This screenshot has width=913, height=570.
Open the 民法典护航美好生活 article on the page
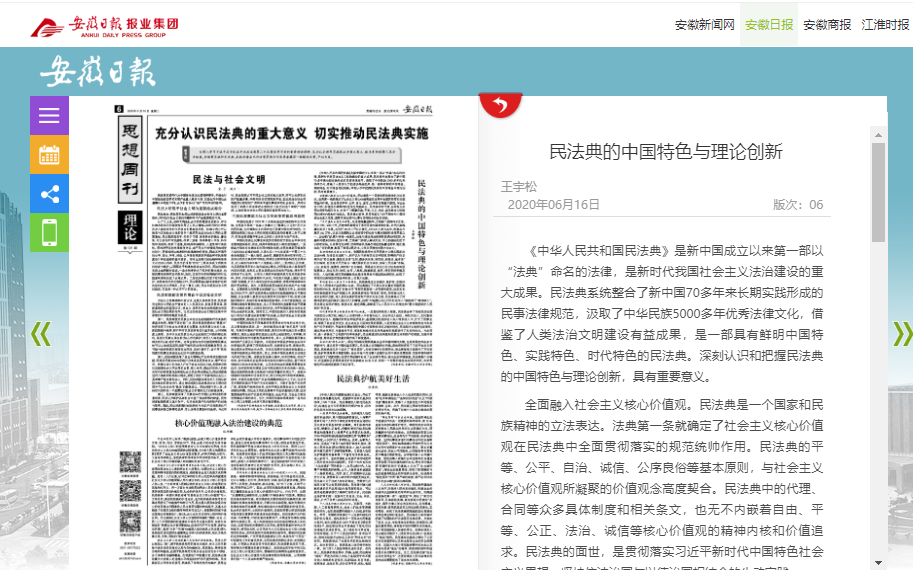[x=373, y=378]
